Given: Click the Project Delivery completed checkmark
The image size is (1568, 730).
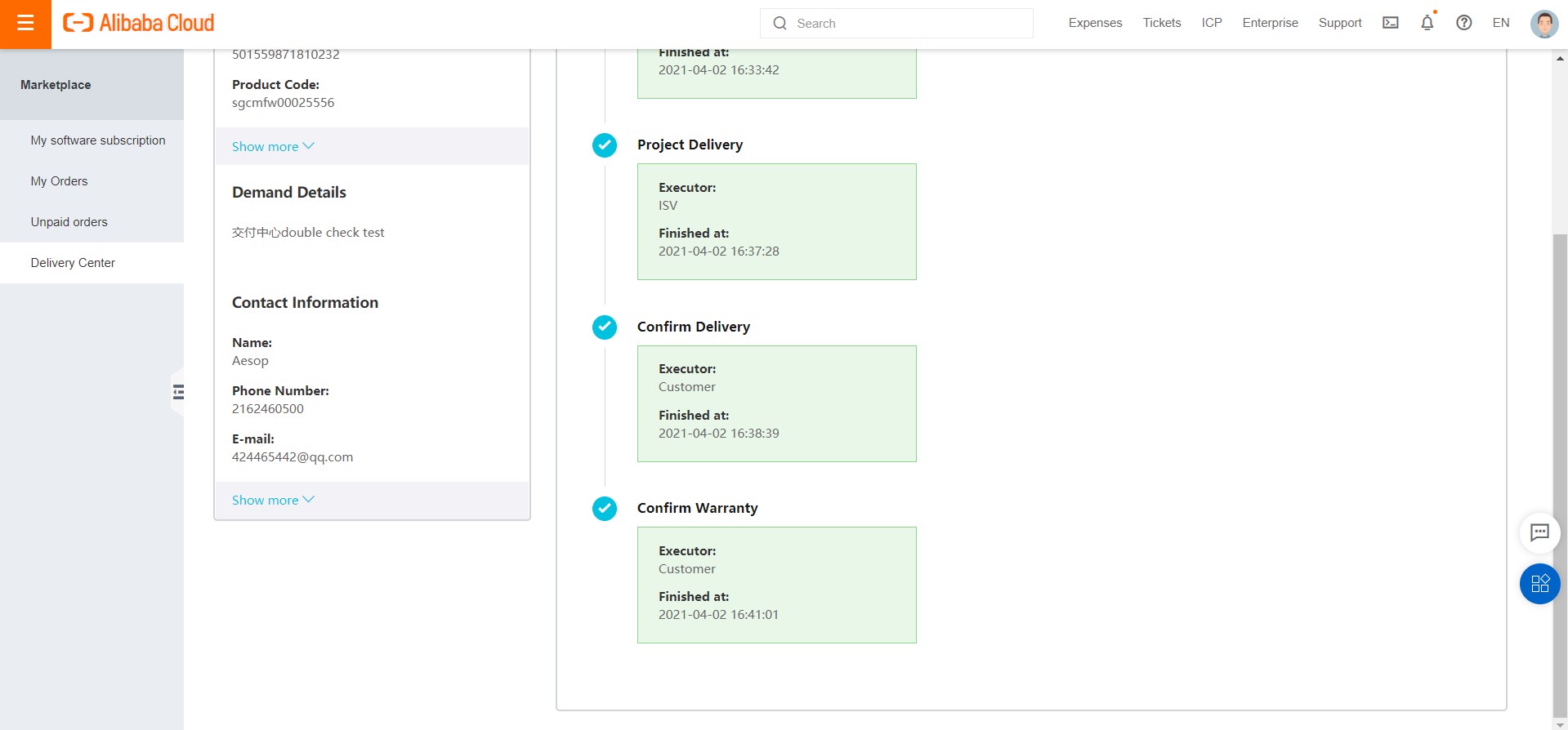Looking at the screenshot, I should pyautogui.click(x=605, y=145).
